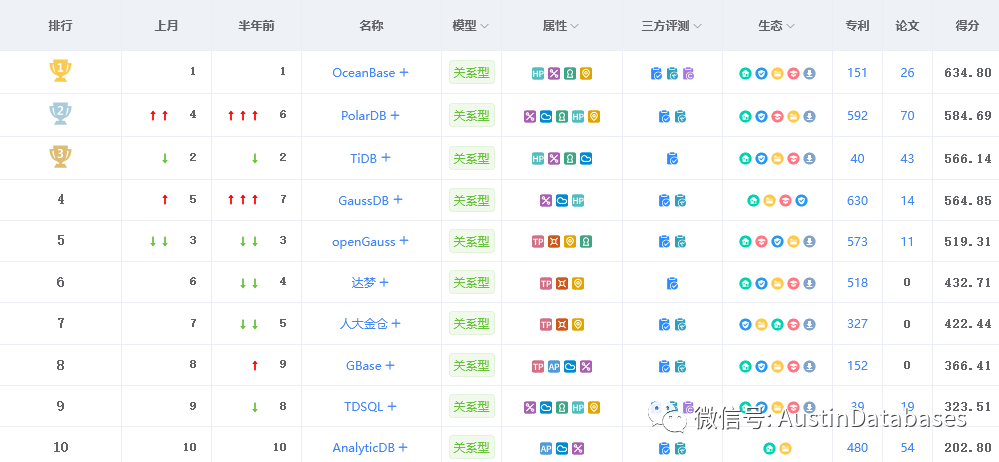This screenshot has width=999, height=462.
Task: Open GaussDB's patent count 630
Action: coord(858,201)
